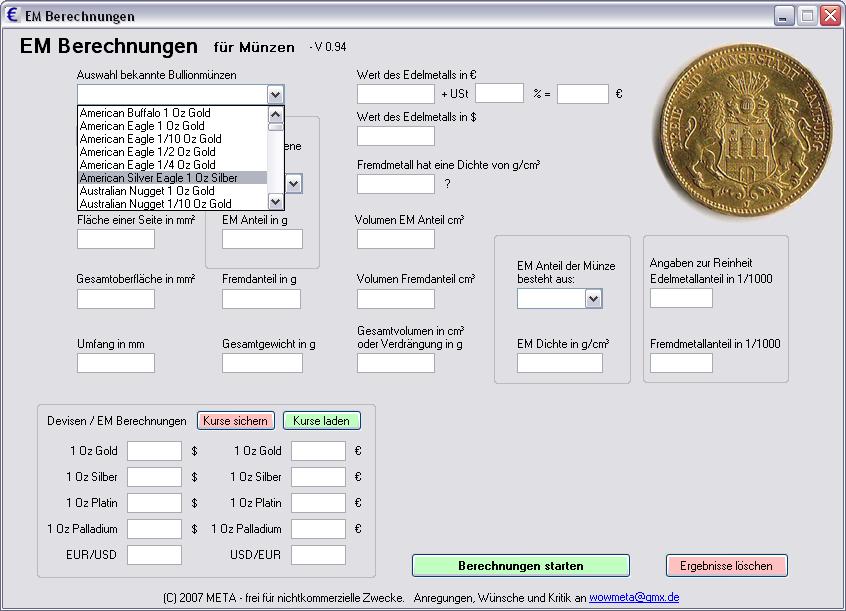846x611 pixels.
Task: Click the 1 Oz Palladium euro field
Action: click(x=318, y=528)
